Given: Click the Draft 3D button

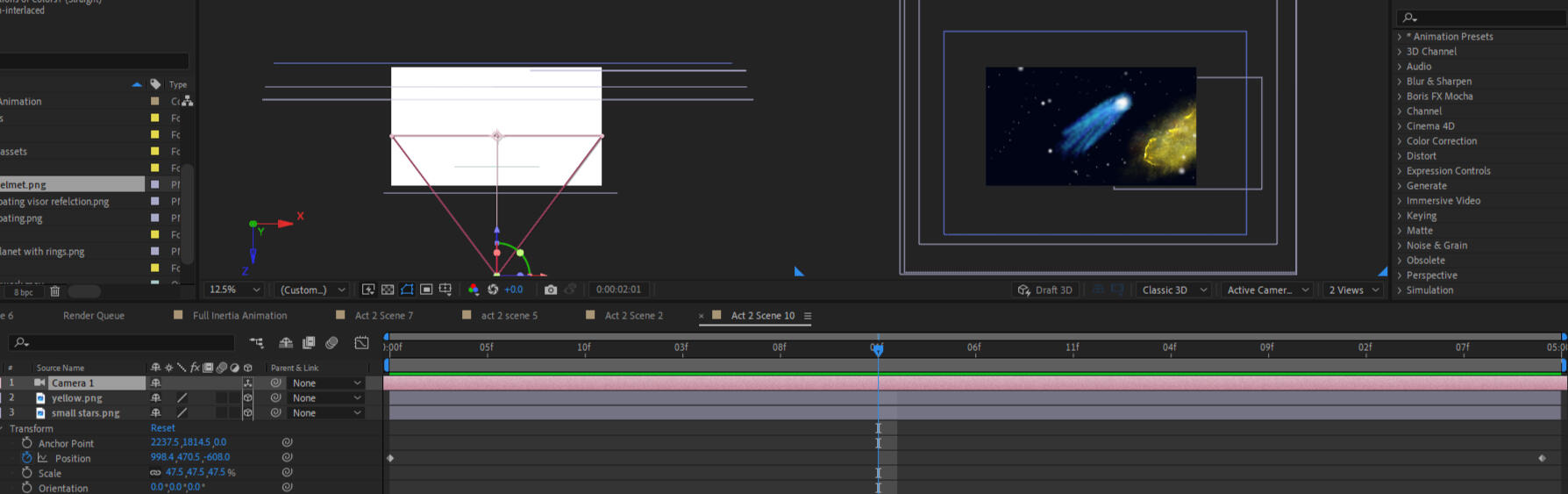Looking at the screenshot, I should [x=1044, y=290].
